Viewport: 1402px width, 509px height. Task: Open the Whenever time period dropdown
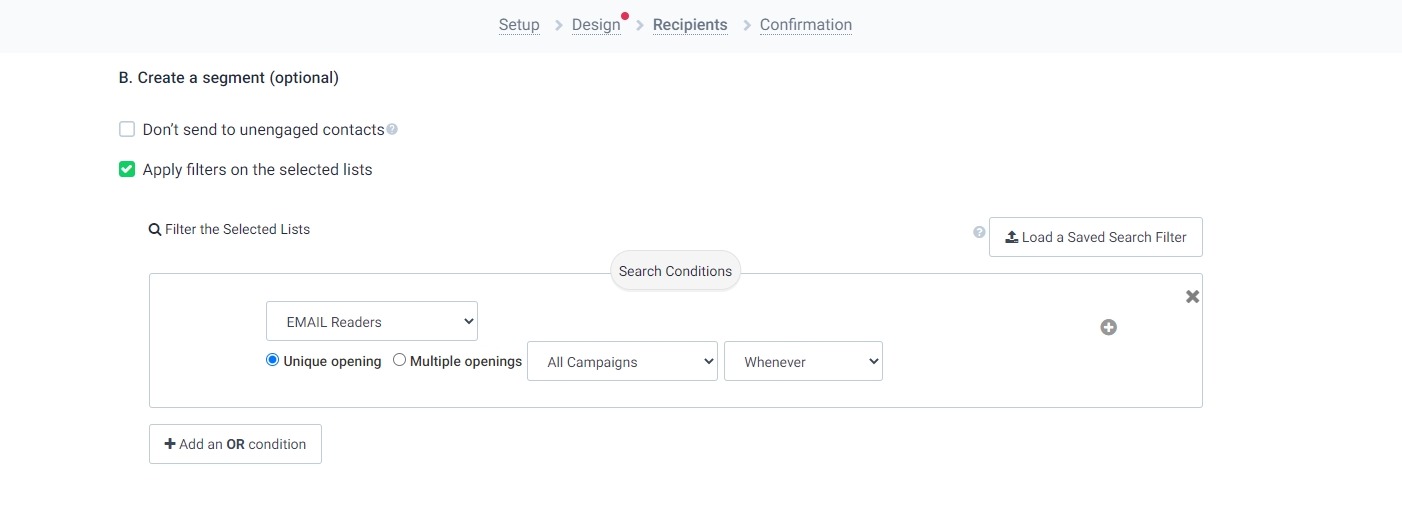click(802, 362)
